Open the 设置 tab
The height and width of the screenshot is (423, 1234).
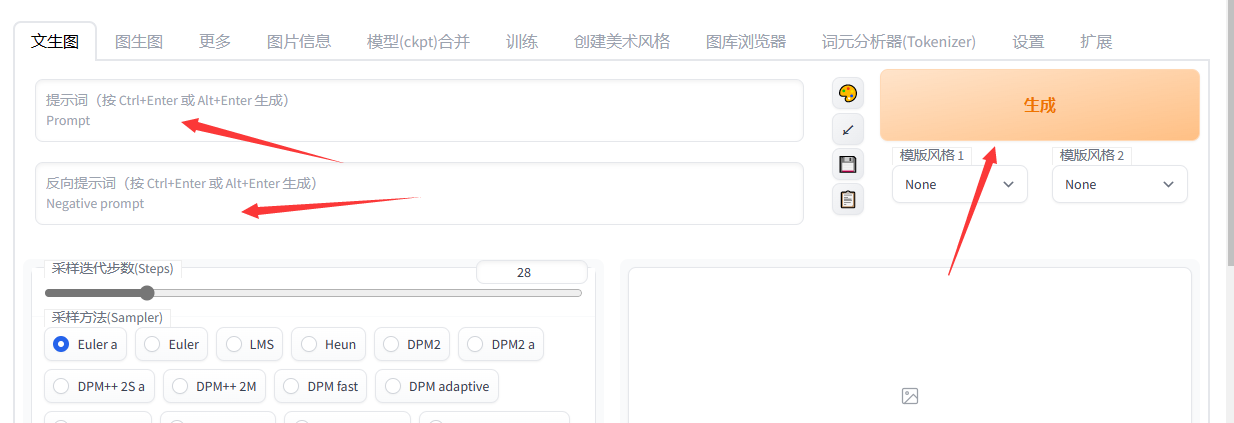click(1028, 41)
